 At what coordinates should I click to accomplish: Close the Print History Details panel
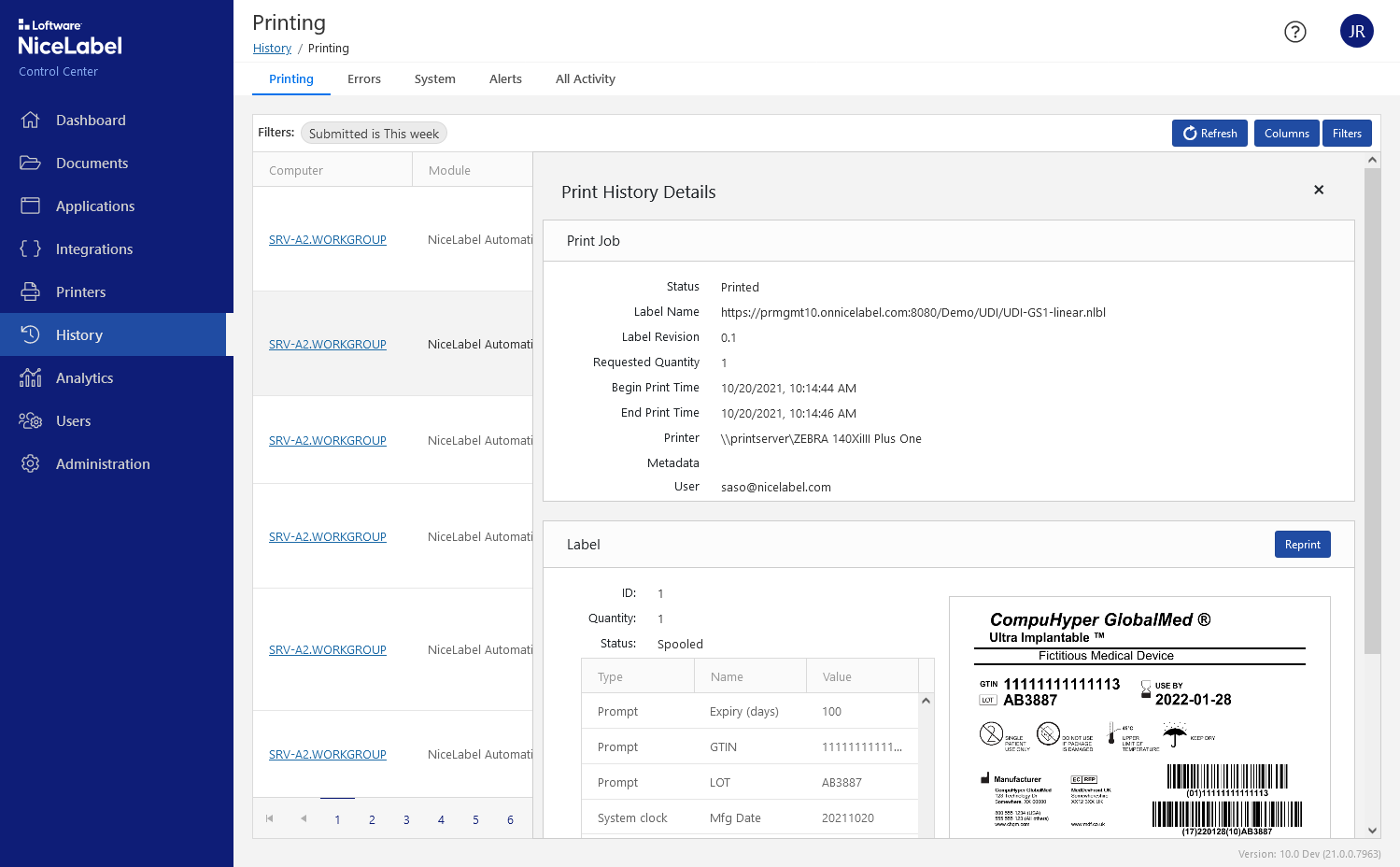pyautogui.click(x=1319, y=190)
